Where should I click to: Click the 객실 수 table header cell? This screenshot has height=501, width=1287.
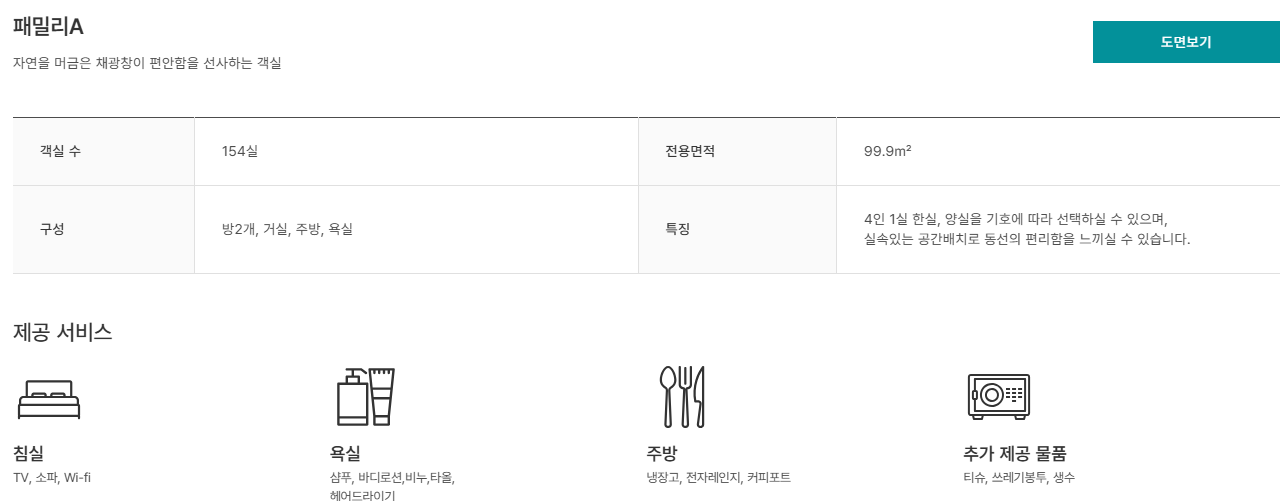pos(61,152)
